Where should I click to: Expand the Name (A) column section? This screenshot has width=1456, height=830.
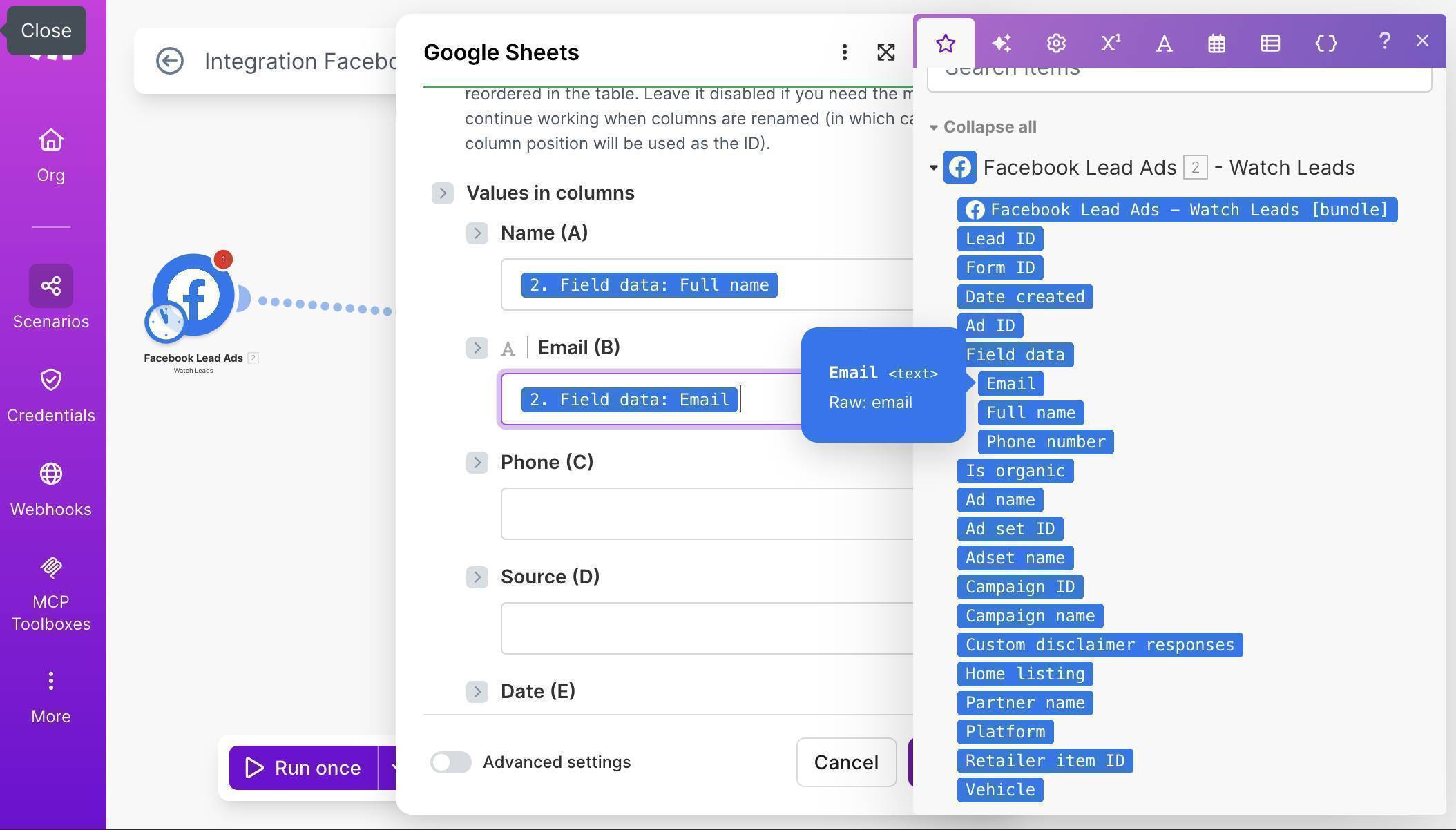[477, 233]
